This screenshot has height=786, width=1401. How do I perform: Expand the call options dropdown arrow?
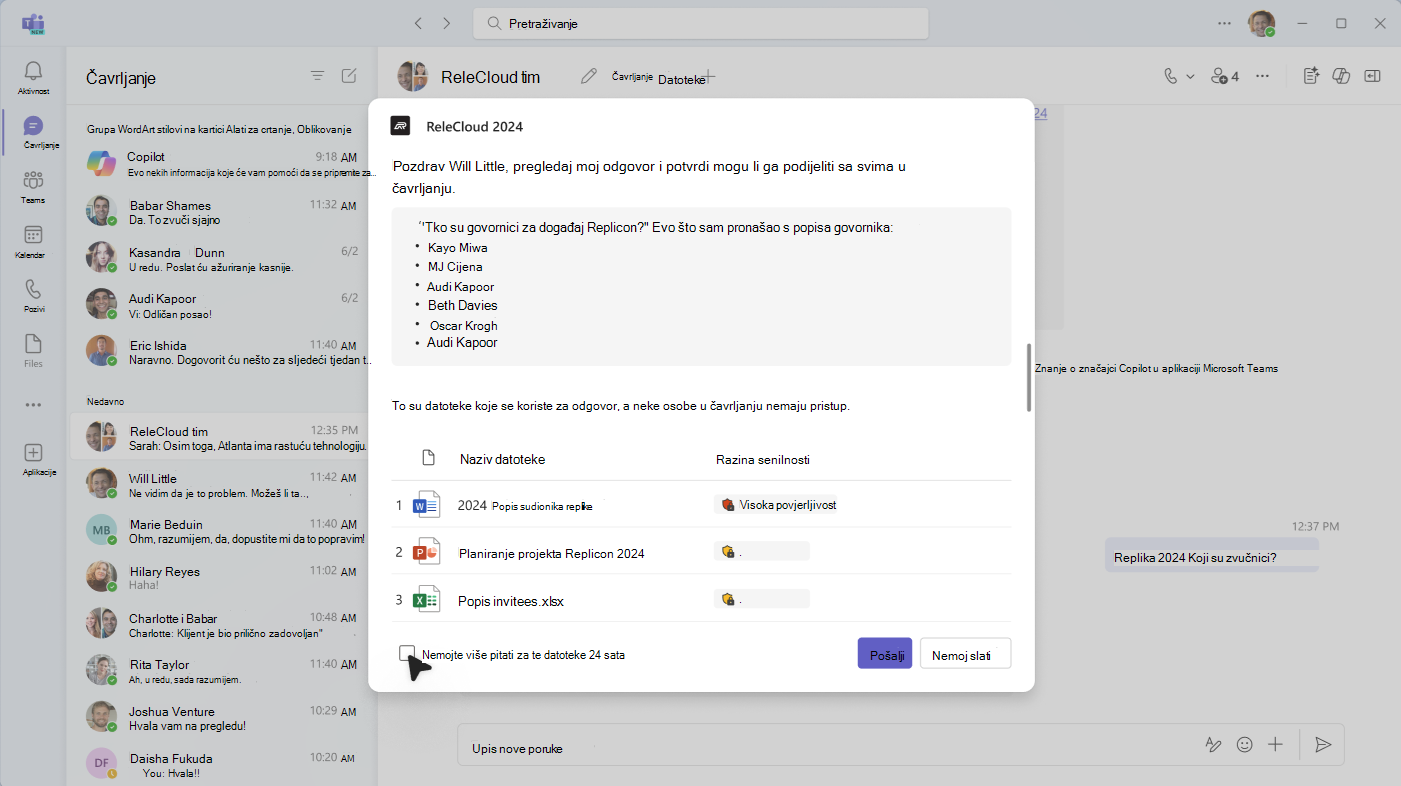coord(1190,76)
